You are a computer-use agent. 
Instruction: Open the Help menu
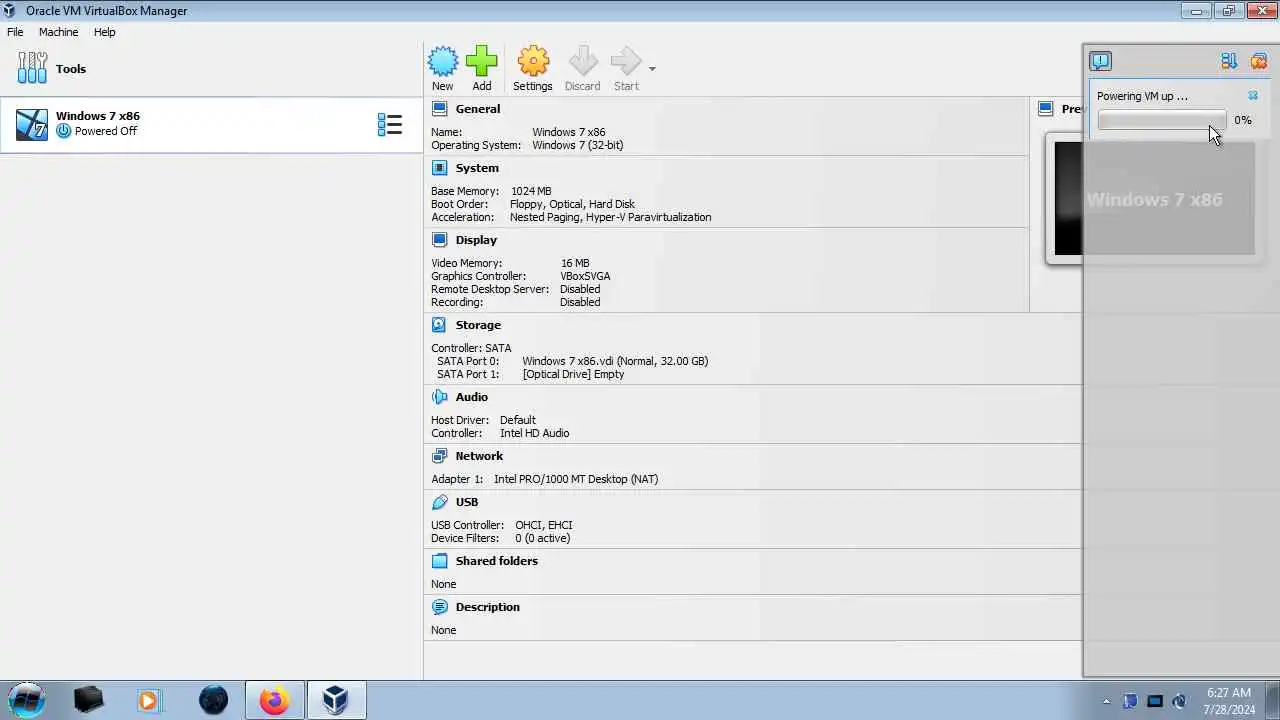coord(105,32)
